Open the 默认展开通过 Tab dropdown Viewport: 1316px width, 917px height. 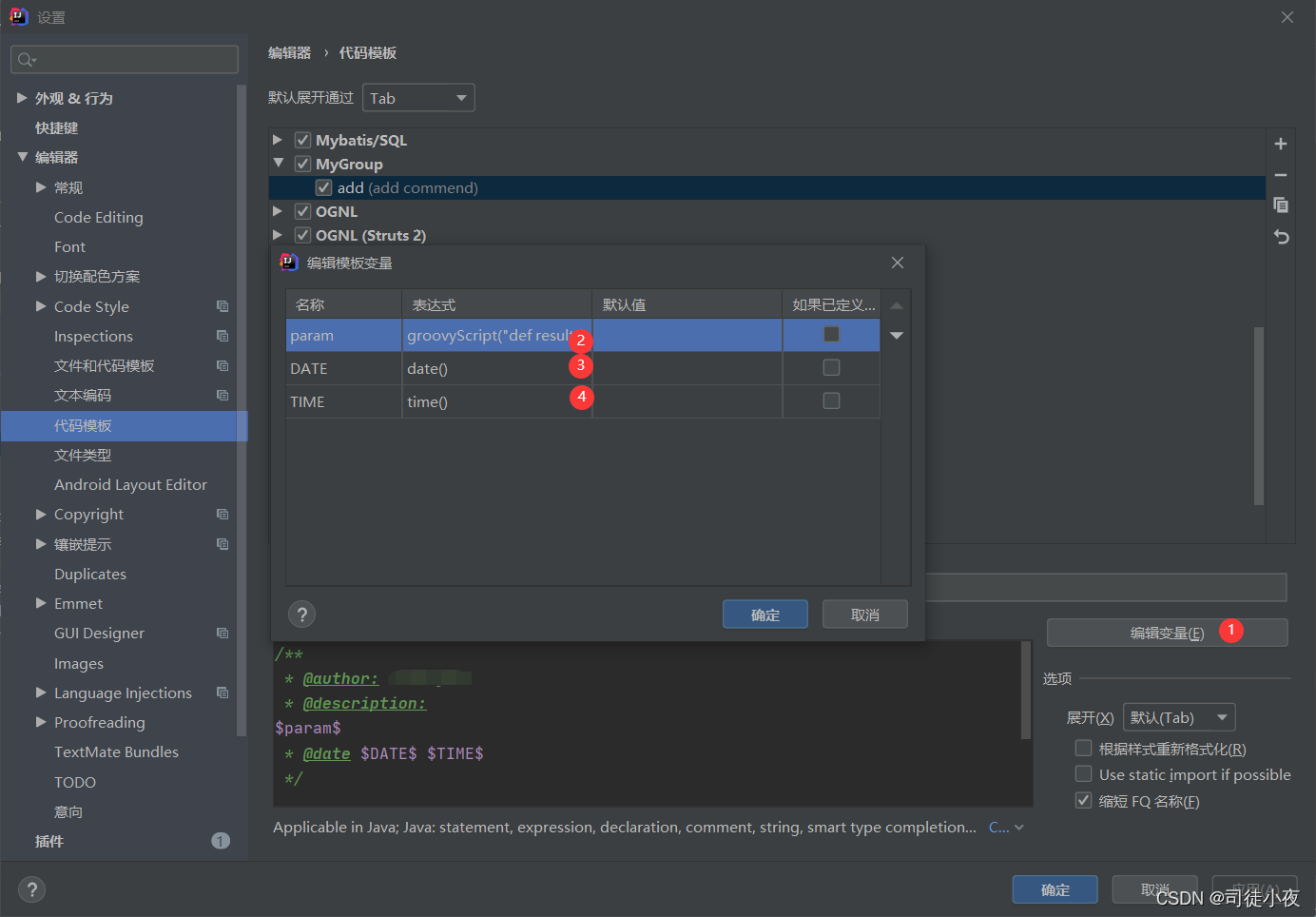click(x=418, y=98)
